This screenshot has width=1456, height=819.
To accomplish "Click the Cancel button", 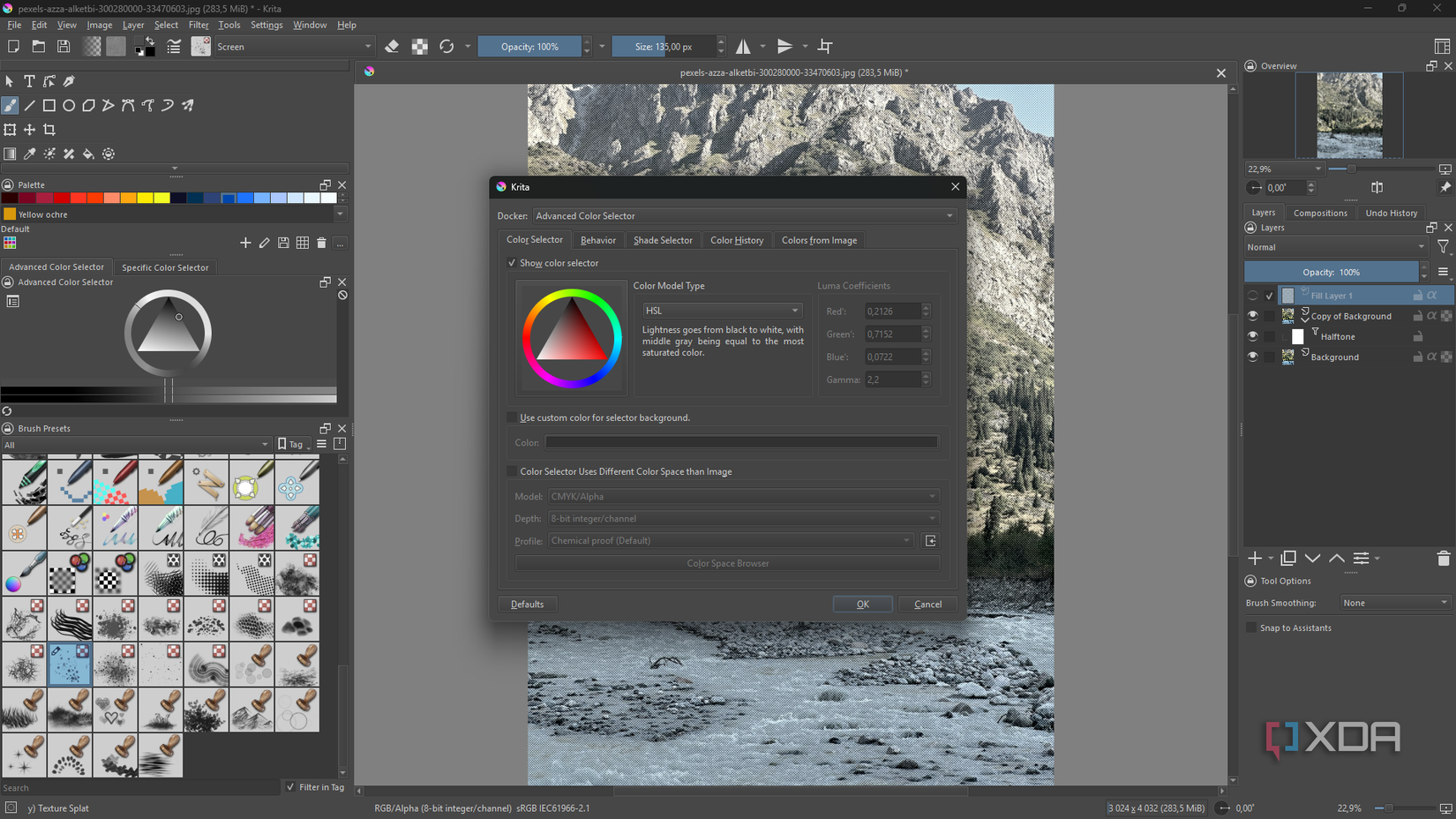I will coord(927,604).
